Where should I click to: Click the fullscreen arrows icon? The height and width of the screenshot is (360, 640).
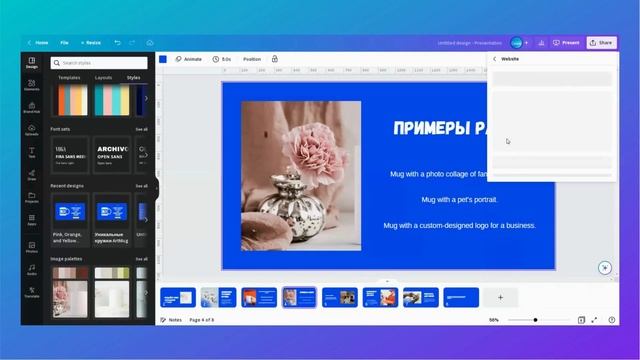pos(594,320)
